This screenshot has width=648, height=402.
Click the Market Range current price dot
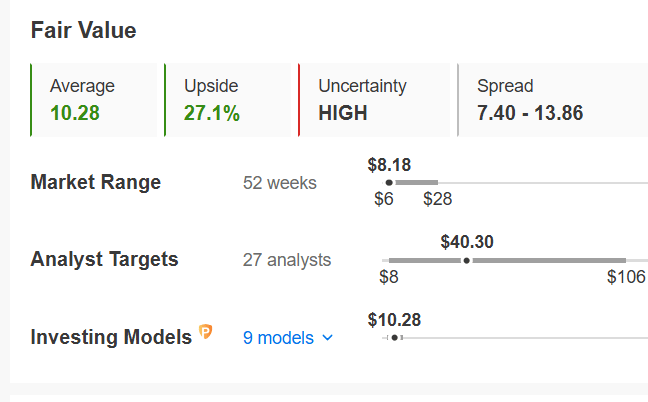(x=389, y=183)
